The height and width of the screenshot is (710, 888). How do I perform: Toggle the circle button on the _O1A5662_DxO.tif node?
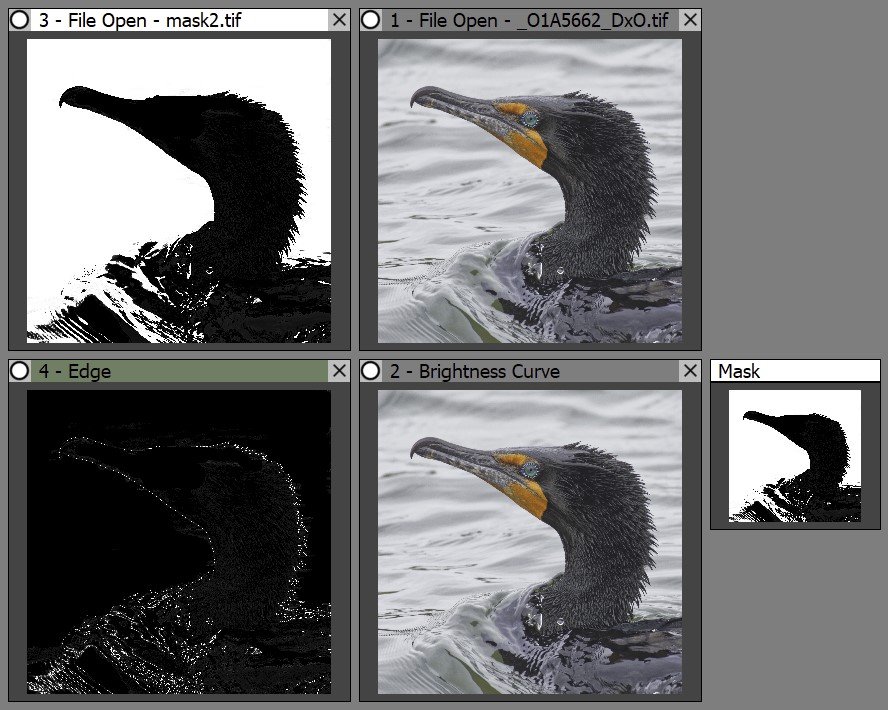(370, 20)
